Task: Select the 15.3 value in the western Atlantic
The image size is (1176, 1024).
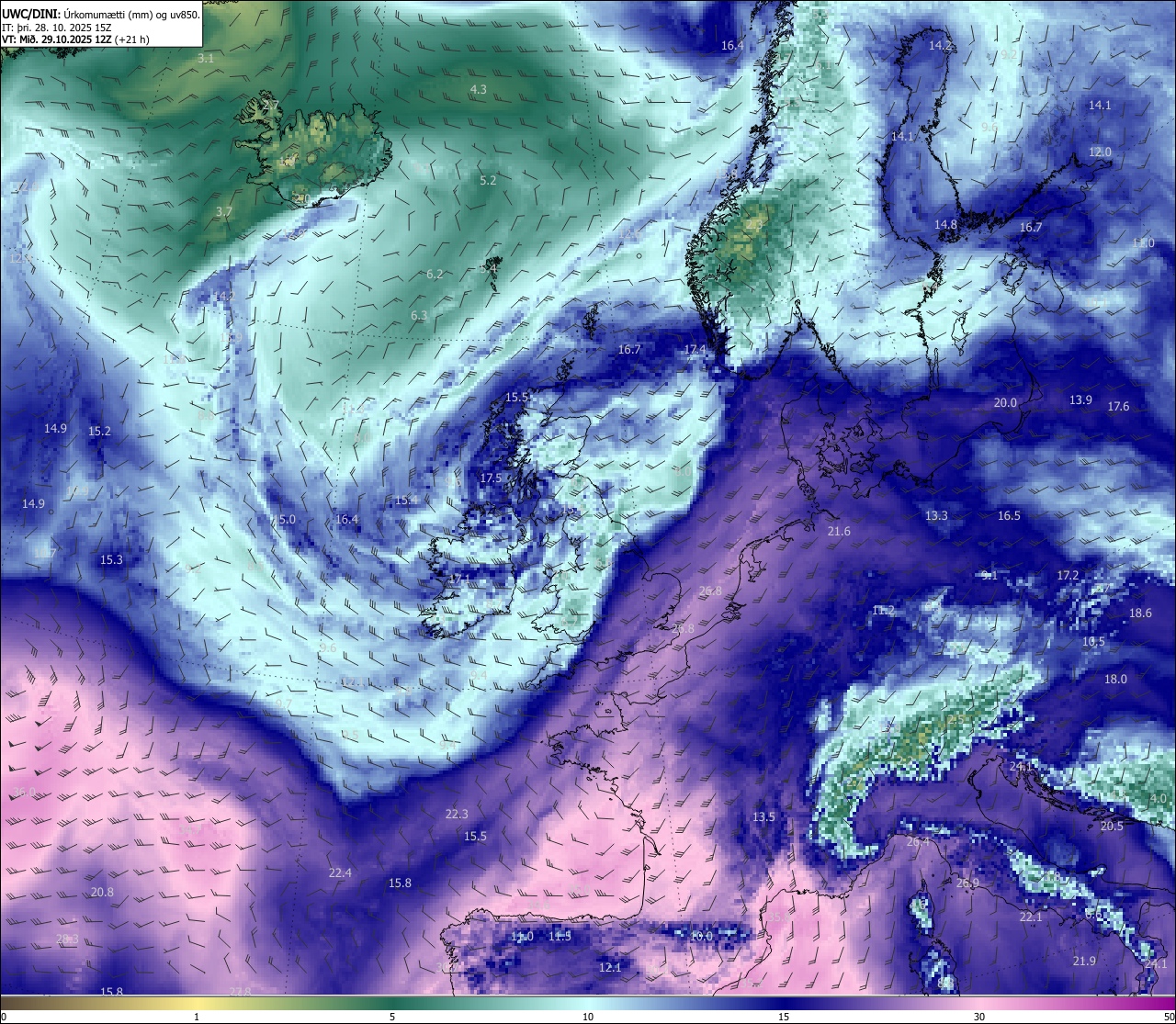Action: tap(111, 559)
